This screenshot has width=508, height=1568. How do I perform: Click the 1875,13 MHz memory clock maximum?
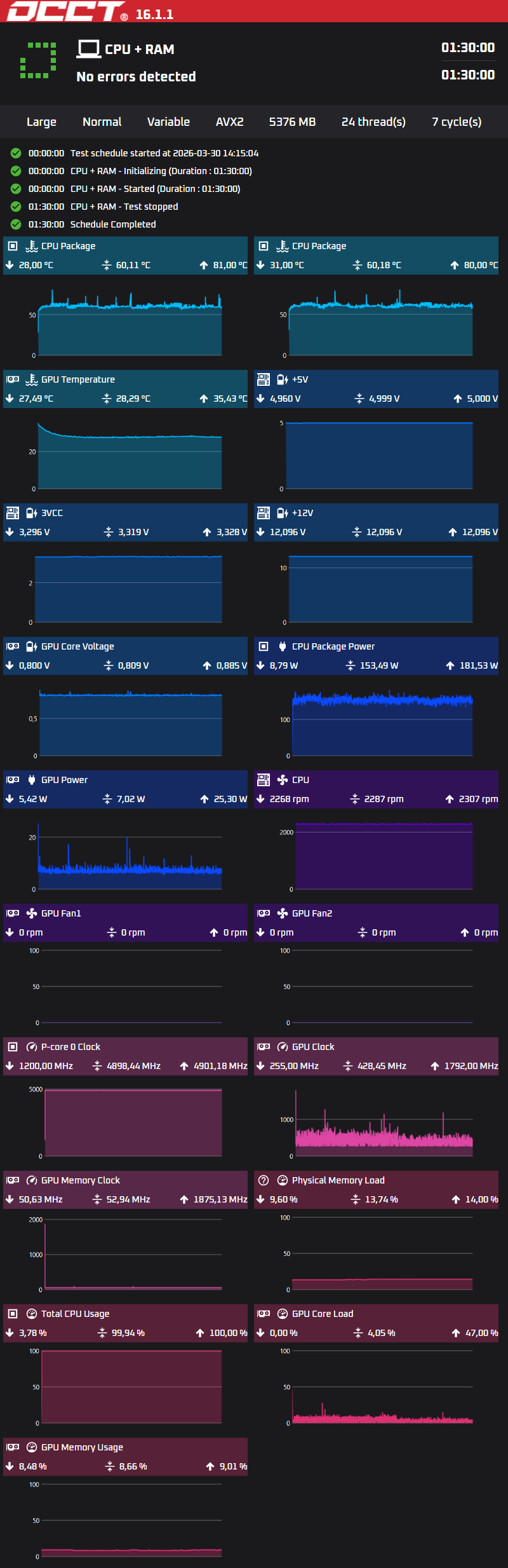click(x=220, y=1199)
